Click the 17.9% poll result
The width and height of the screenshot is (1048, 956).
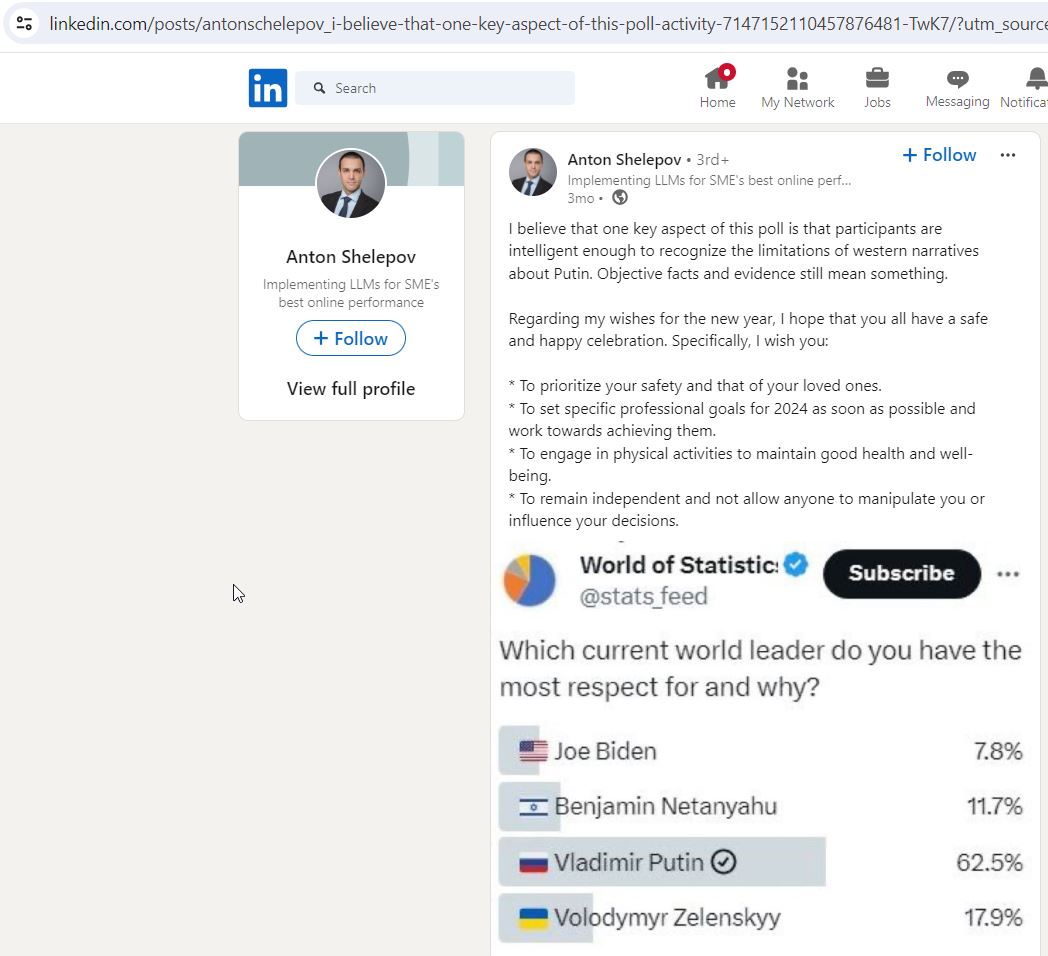pos(993,918)
